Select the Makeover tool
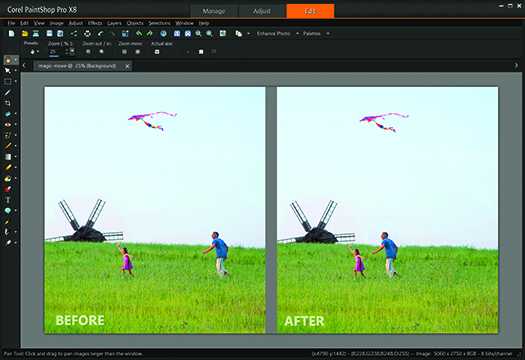 coord(8,135)
